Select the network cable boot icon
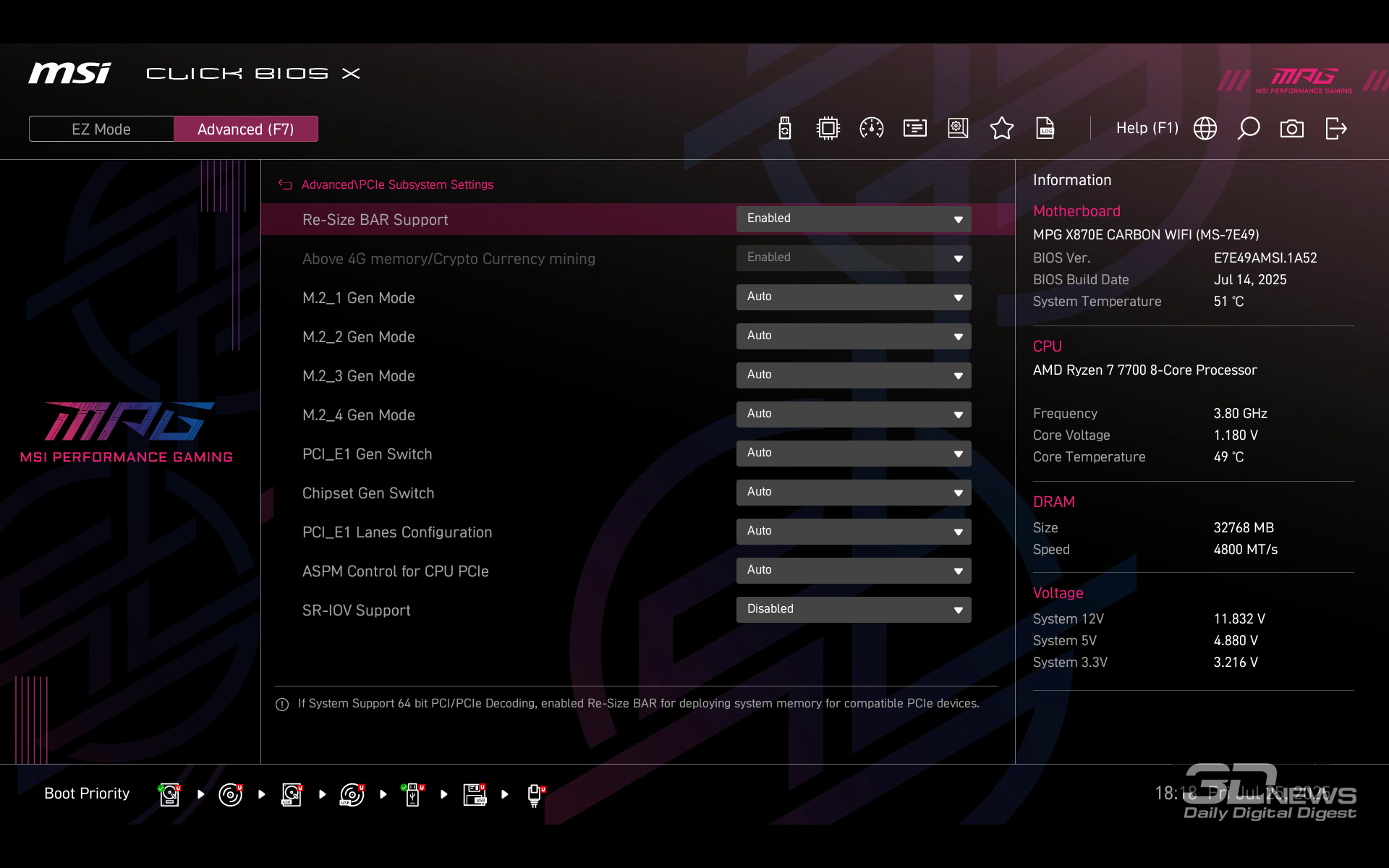The image size is (1389, 868). pyautogui.click(x=536, y=795)
